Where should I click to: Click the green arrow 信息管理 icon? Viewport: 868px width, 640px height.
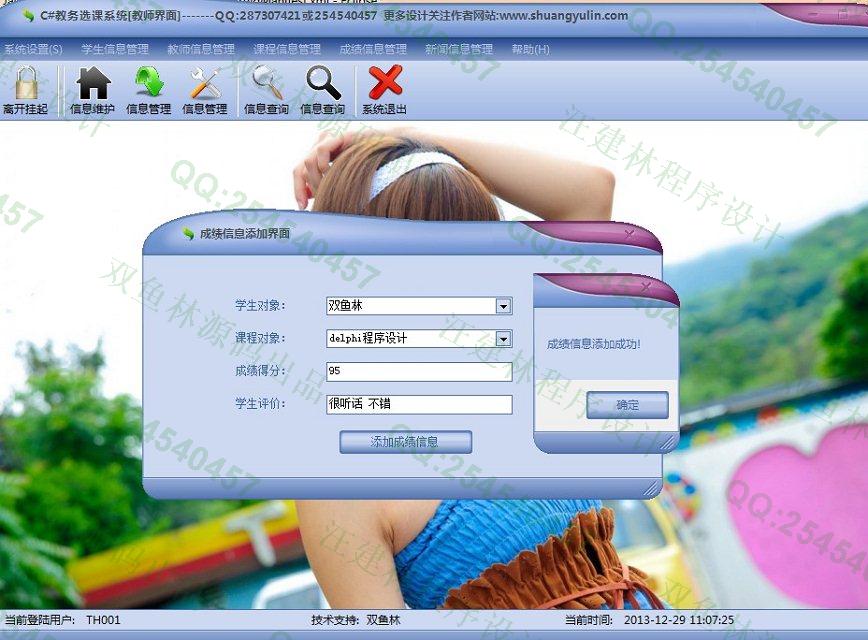148,89
